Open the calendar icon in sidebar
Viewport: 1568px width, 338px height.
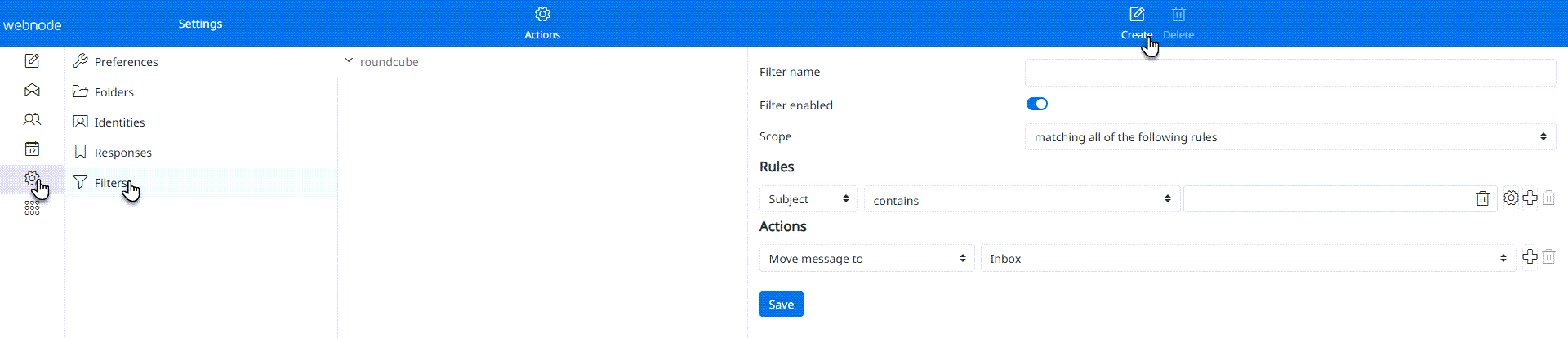click(x=32, y=149)
